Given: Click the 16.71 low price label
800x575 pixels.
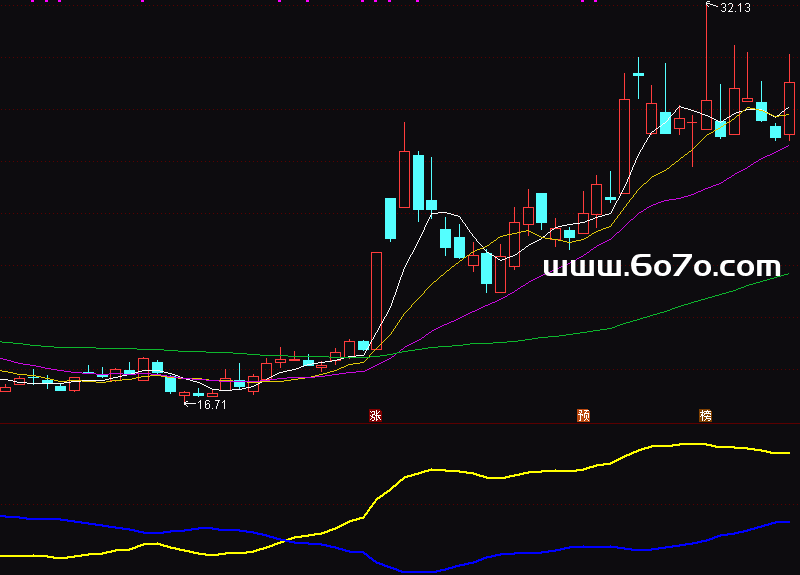Looking at the screenshot, I should (x=211, y=405).
